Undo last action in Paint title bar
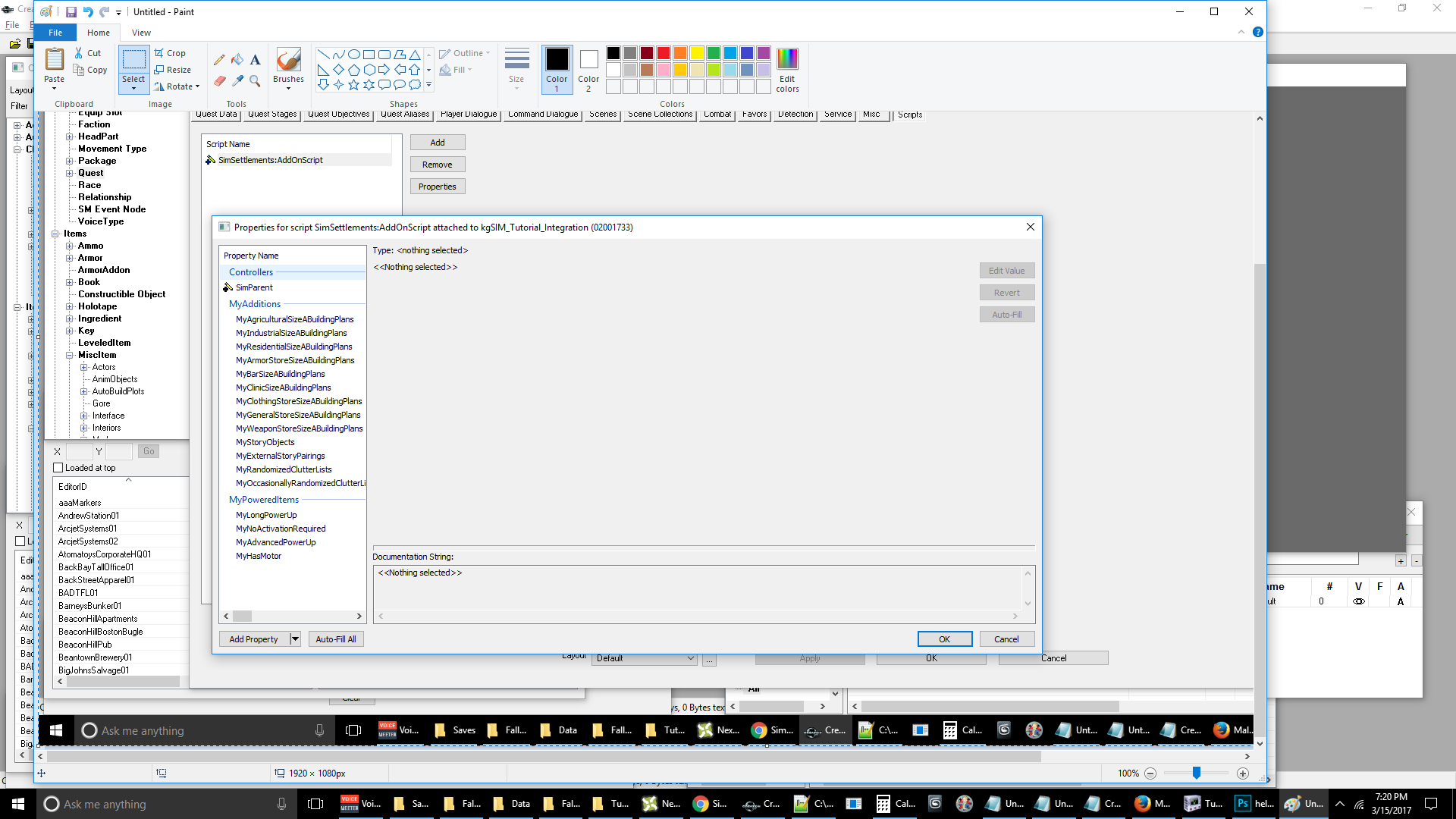Viewport: 1456px width, 819px height. (x=87, y=12)
